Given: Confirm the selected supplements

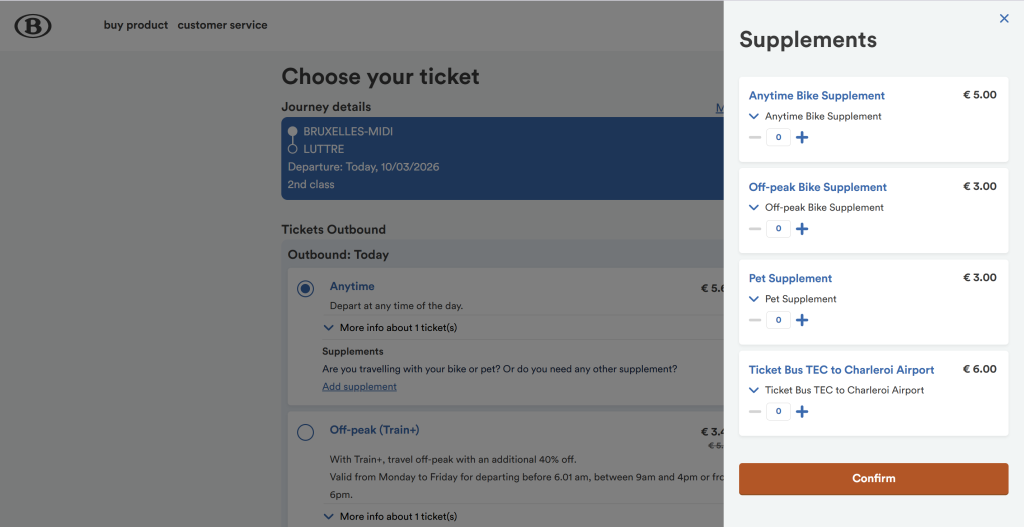Looking at the screenshot, I should coord(873,478).
